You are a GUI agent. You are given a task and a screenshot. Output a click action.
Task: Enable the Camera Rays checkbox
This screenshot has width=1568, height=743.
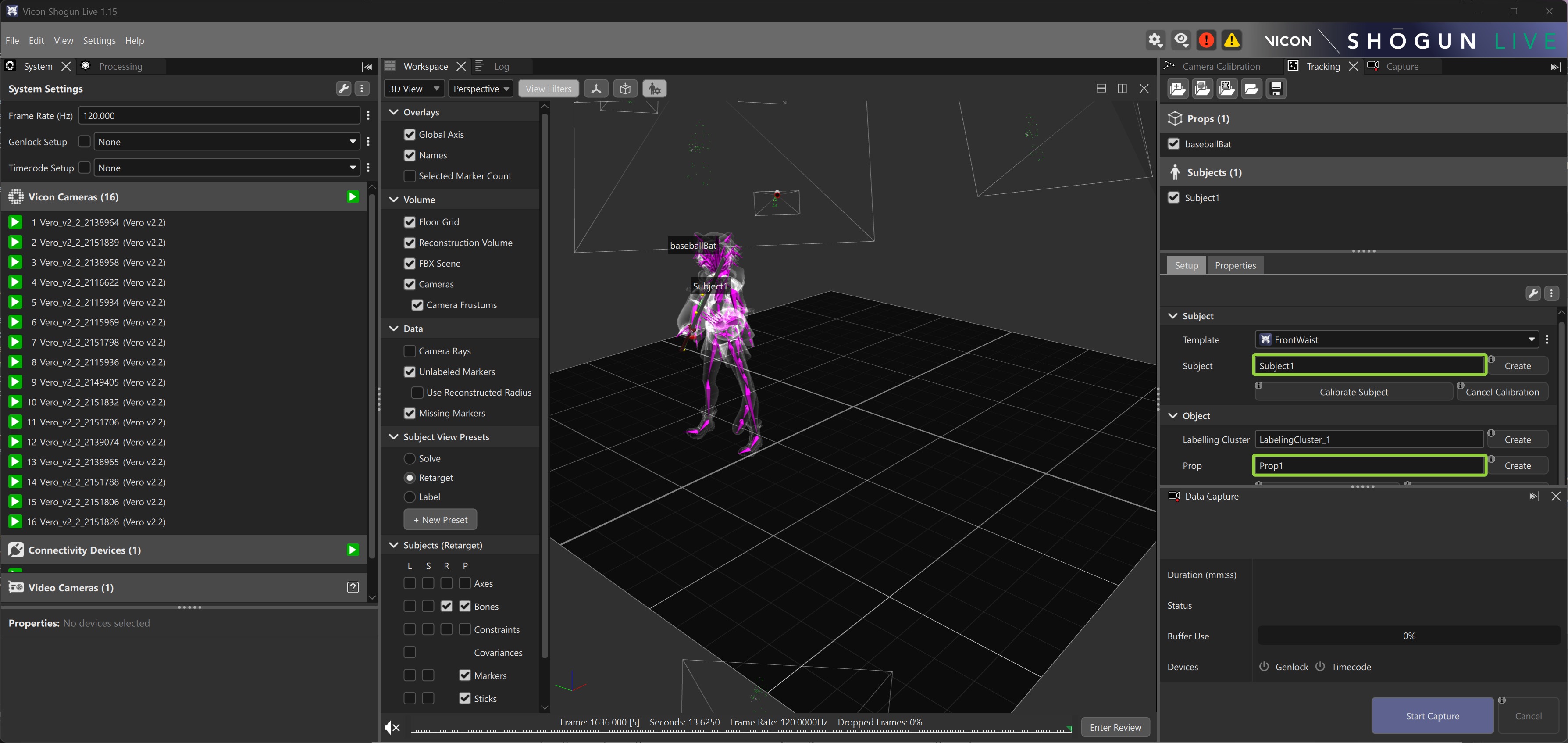pyautogui.click(x=410, y=351)
